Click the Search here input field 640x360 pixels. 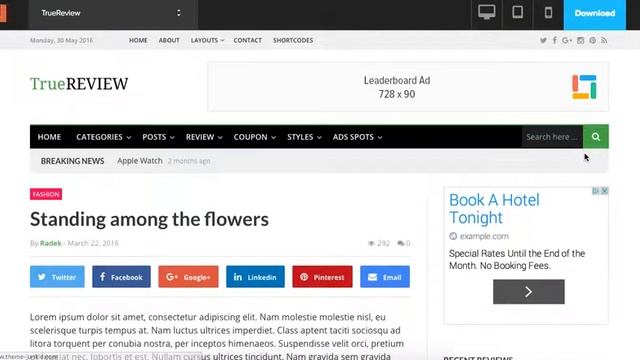[x=552, y=137]
